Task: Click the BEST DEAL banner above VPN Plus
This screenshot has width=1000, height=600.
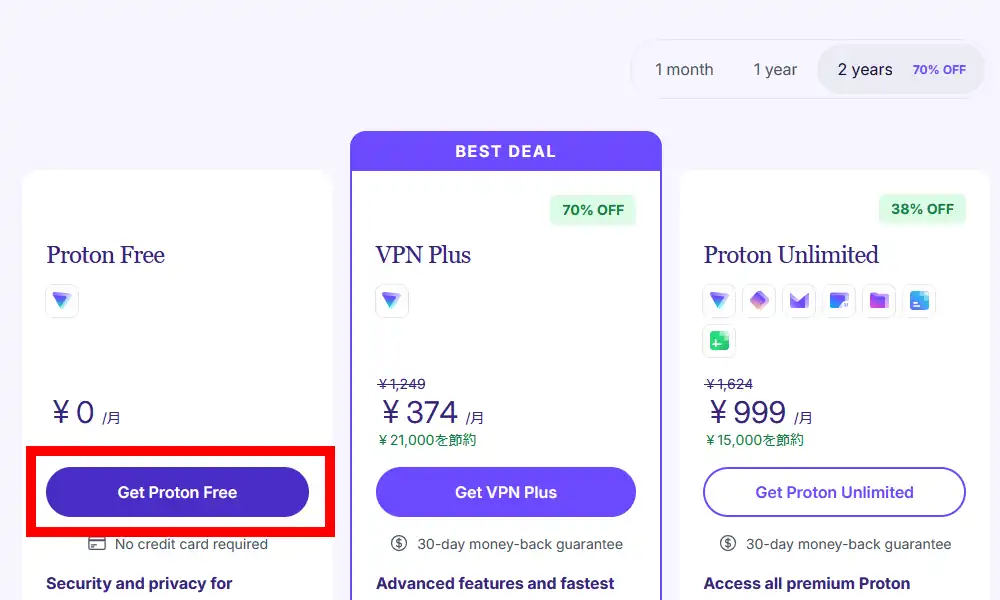Action: [505, 152]
